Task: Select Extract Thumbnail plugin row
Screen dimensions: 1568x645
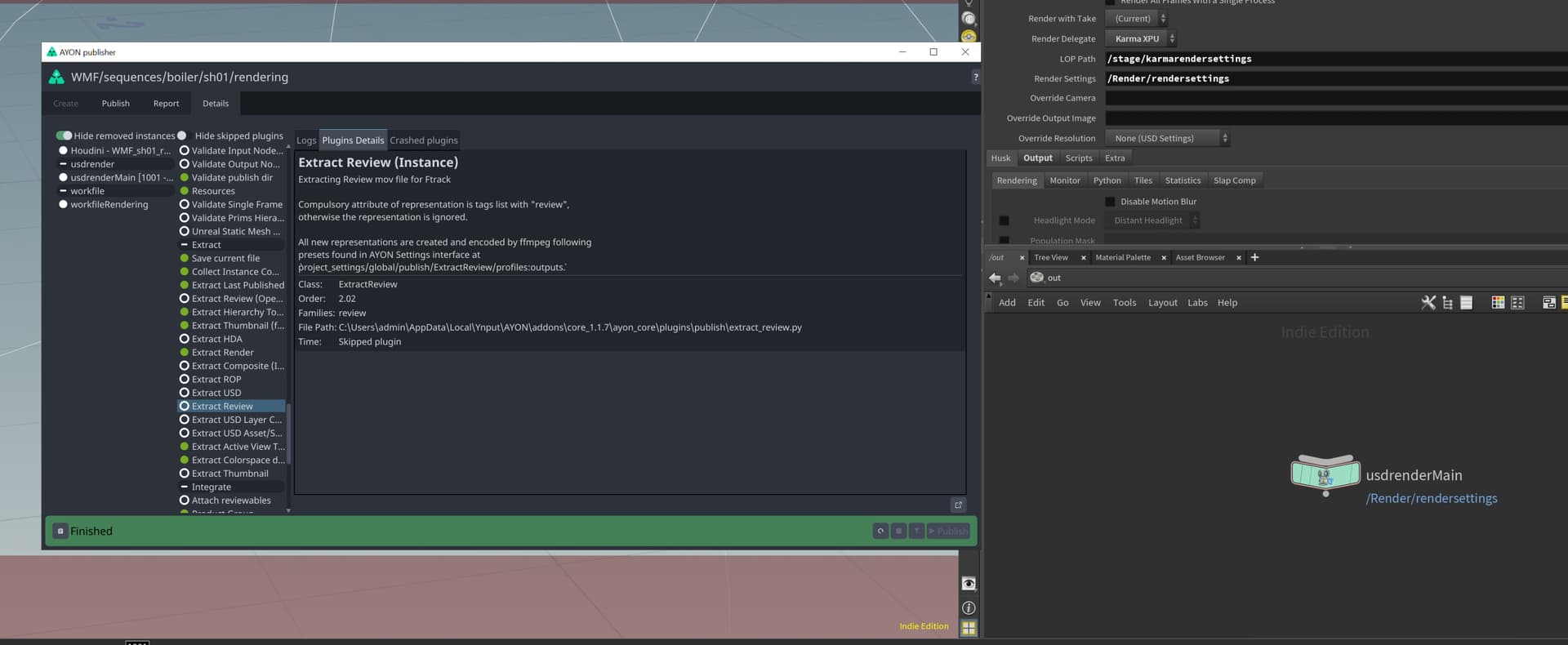Action: 232,474
